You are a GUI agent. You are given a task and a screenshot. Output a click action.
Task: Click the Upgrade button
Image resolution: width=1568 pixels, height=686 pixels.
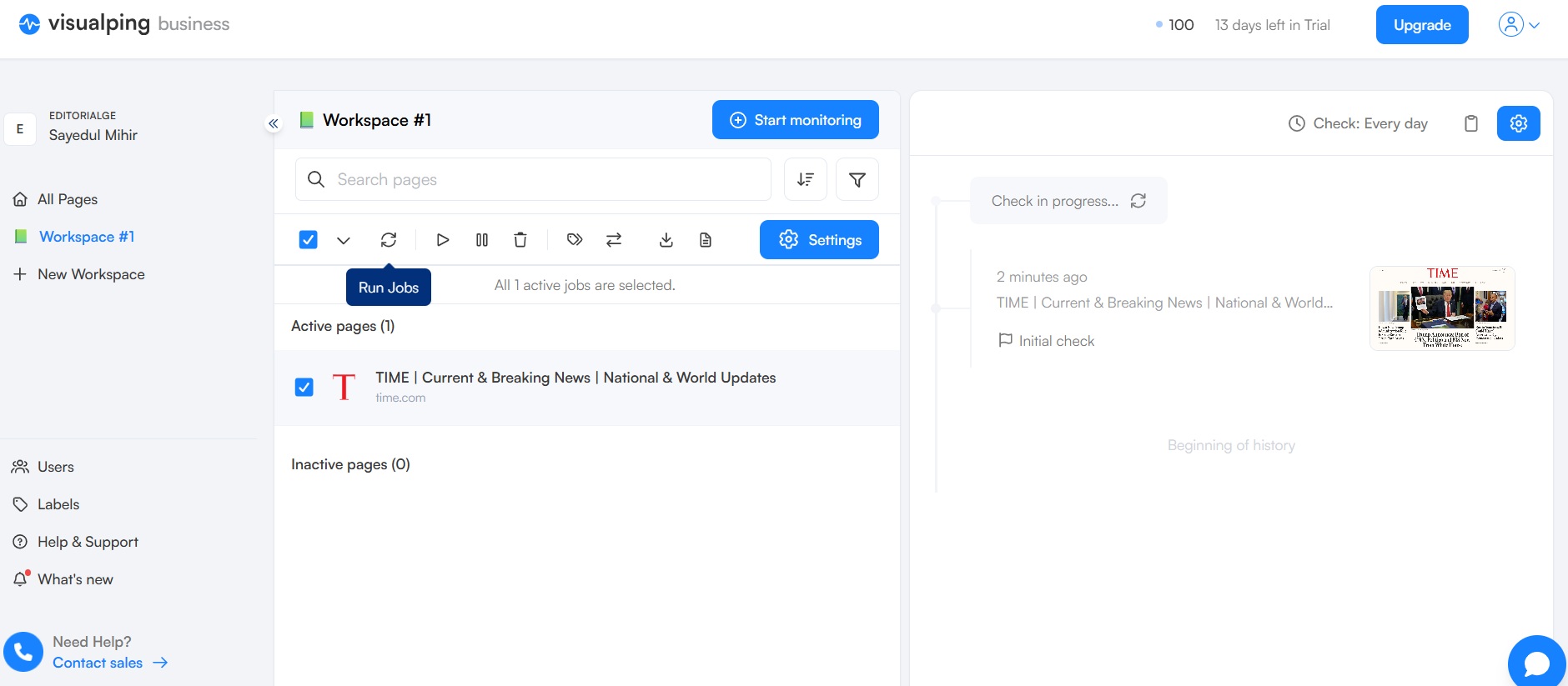tap(1422, 25)
